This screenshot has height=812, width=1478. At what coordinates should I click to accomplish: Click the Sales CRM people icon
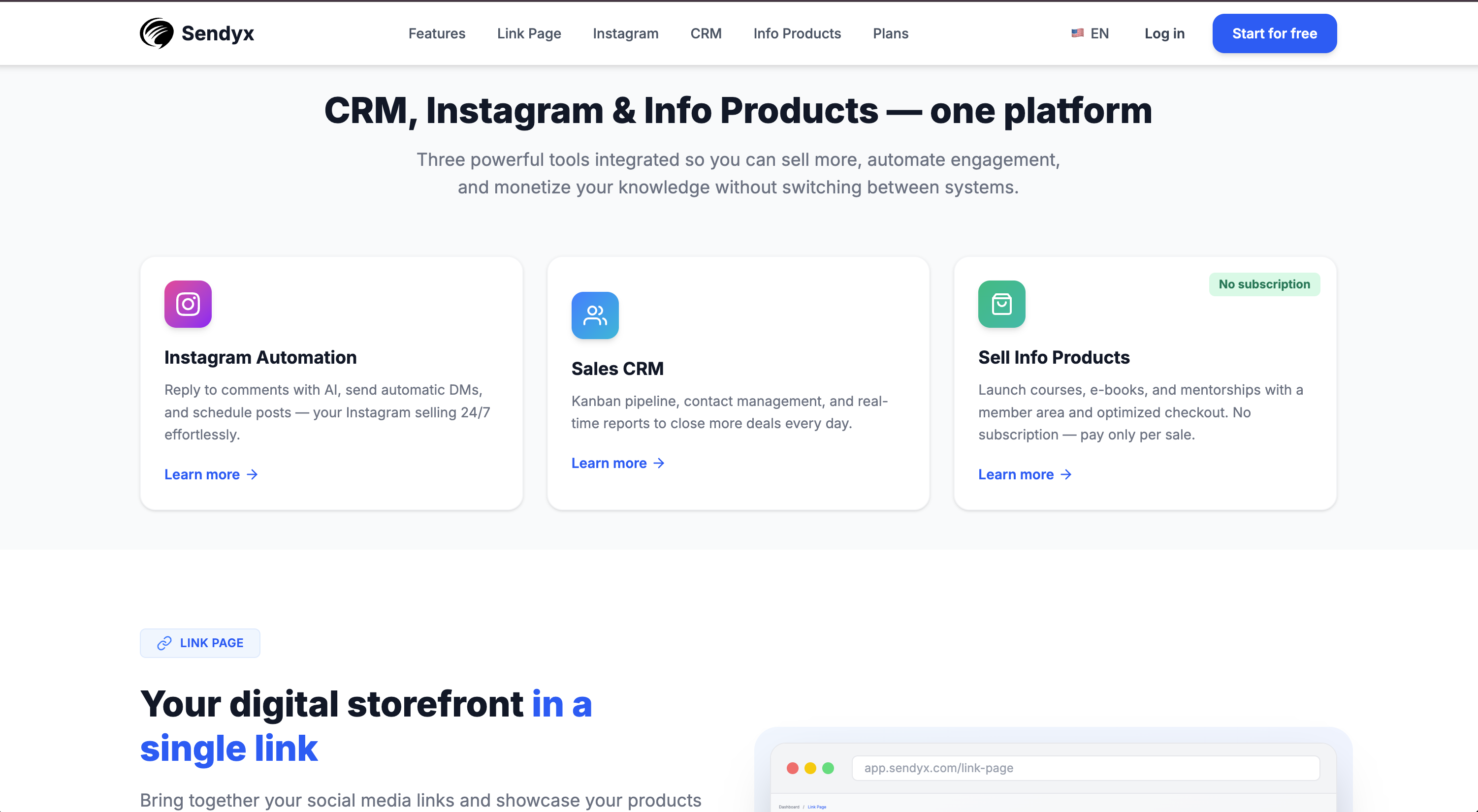594,315
